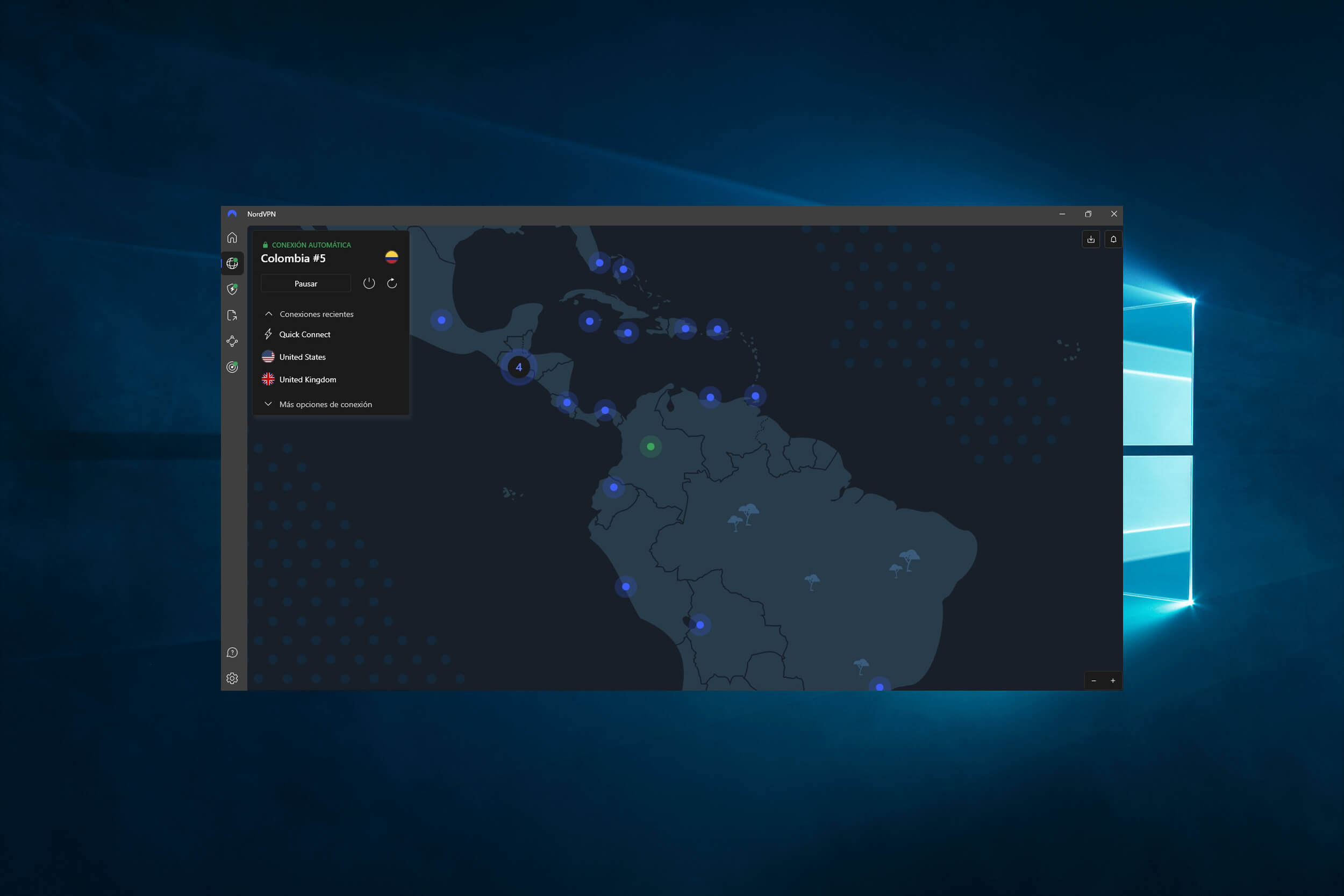
Task: Open the file sharing icon in sidebar
Action: 232,316
